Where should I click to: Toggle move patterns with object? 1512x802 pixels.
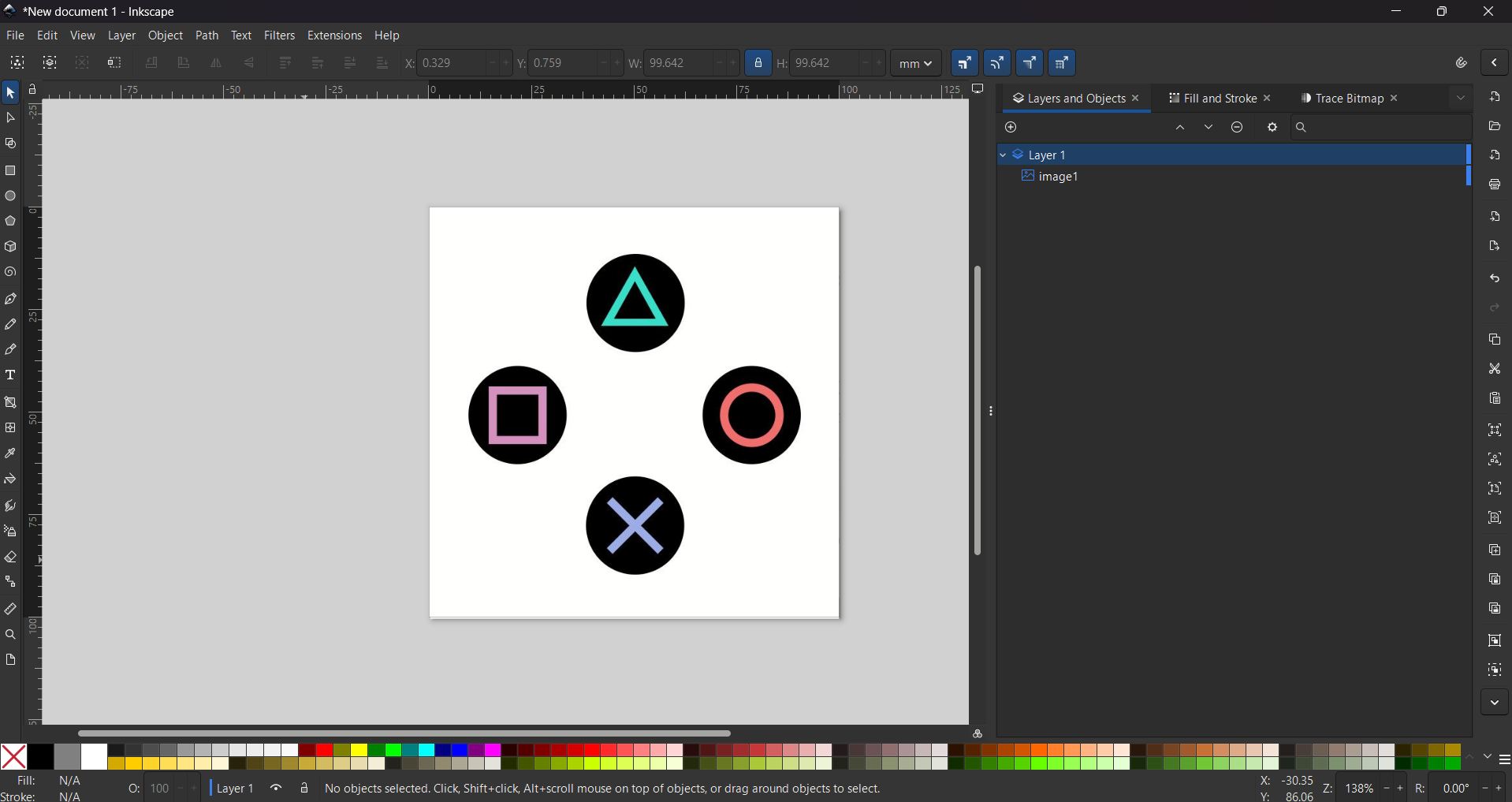point(1062,63)
